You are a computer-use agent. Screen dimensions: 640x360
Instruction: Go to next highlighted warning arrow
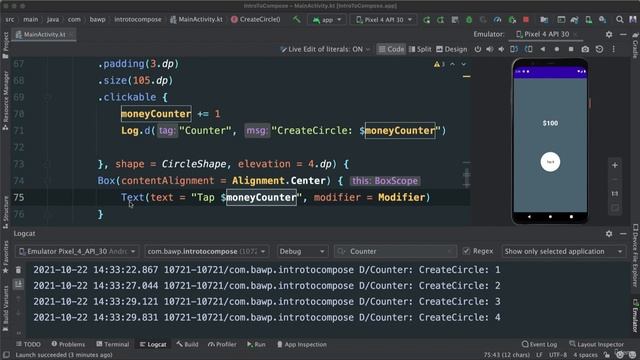point(464,64)
